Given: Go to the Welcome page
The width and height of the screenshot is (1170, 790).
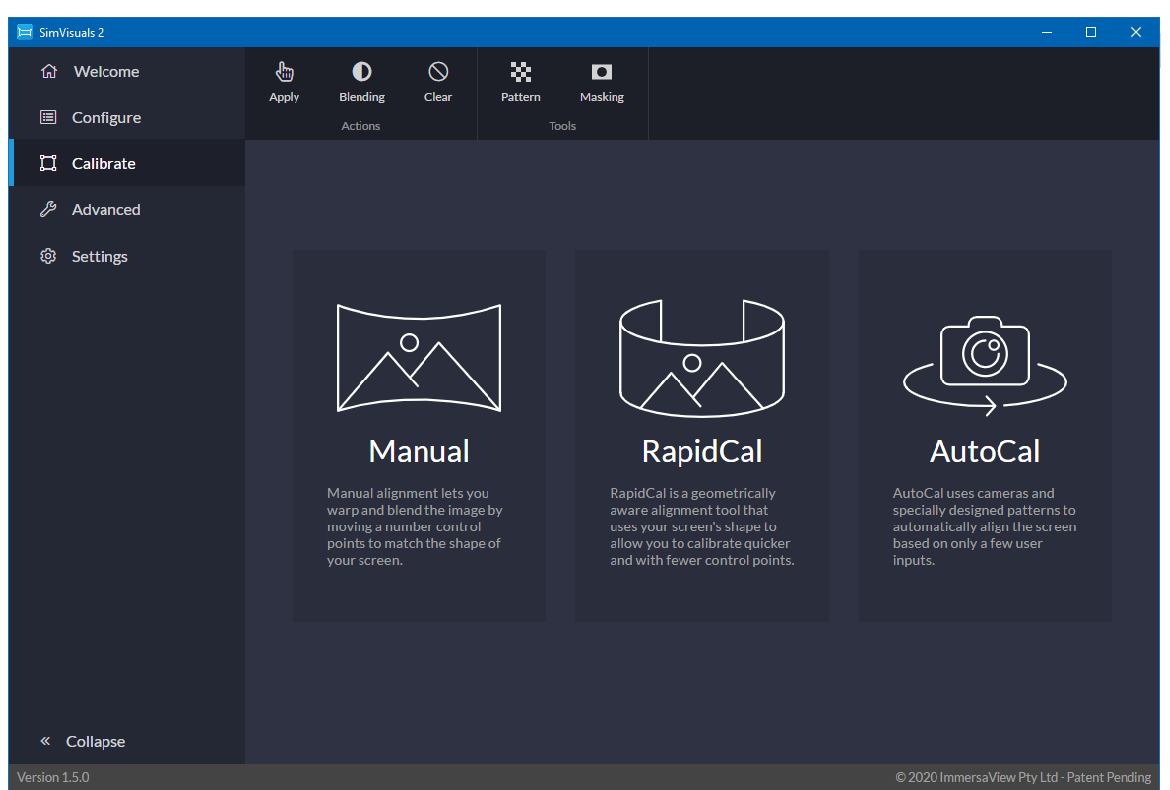Looking at the screenshot, I should tap(107, 72).
